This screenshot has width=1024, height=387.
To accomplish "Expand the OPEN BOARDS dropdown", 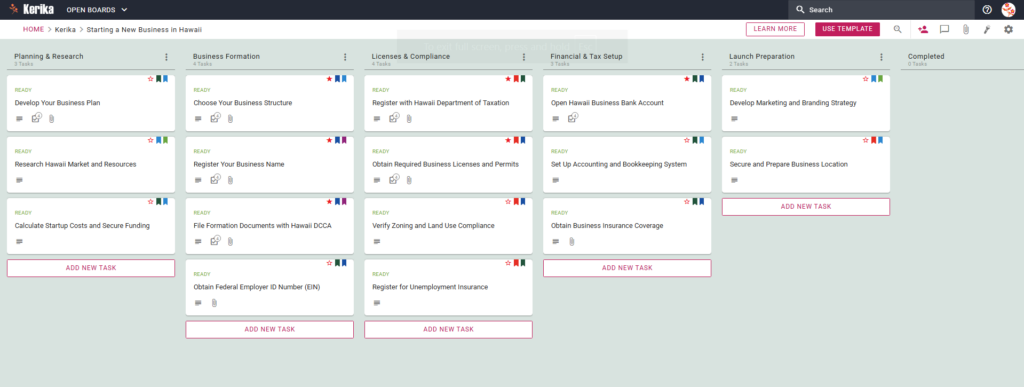I will (97, 10).
